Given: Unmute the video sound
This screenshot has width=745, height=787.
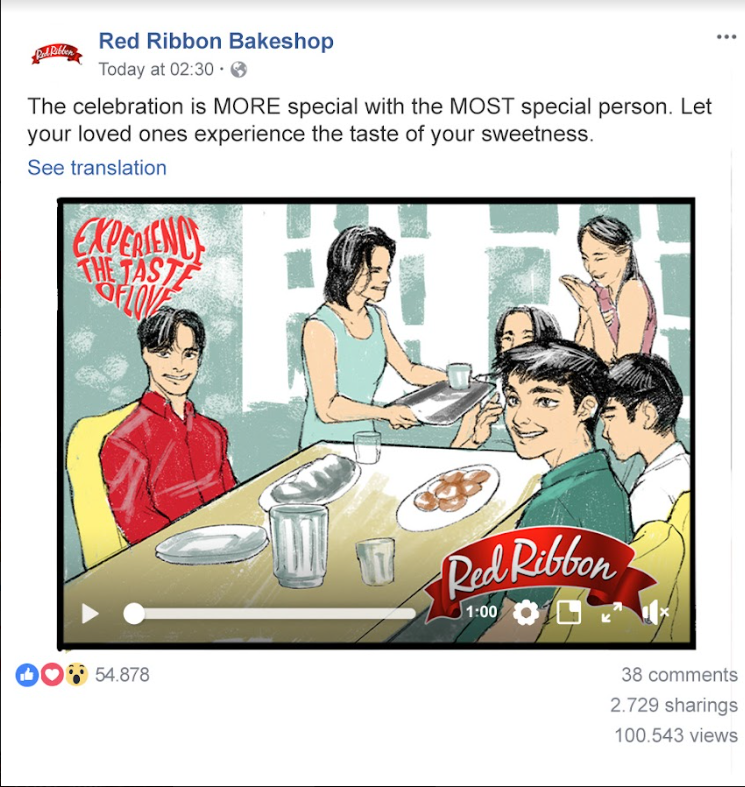Looking at the screenshot, I should [x=655, y=612].
